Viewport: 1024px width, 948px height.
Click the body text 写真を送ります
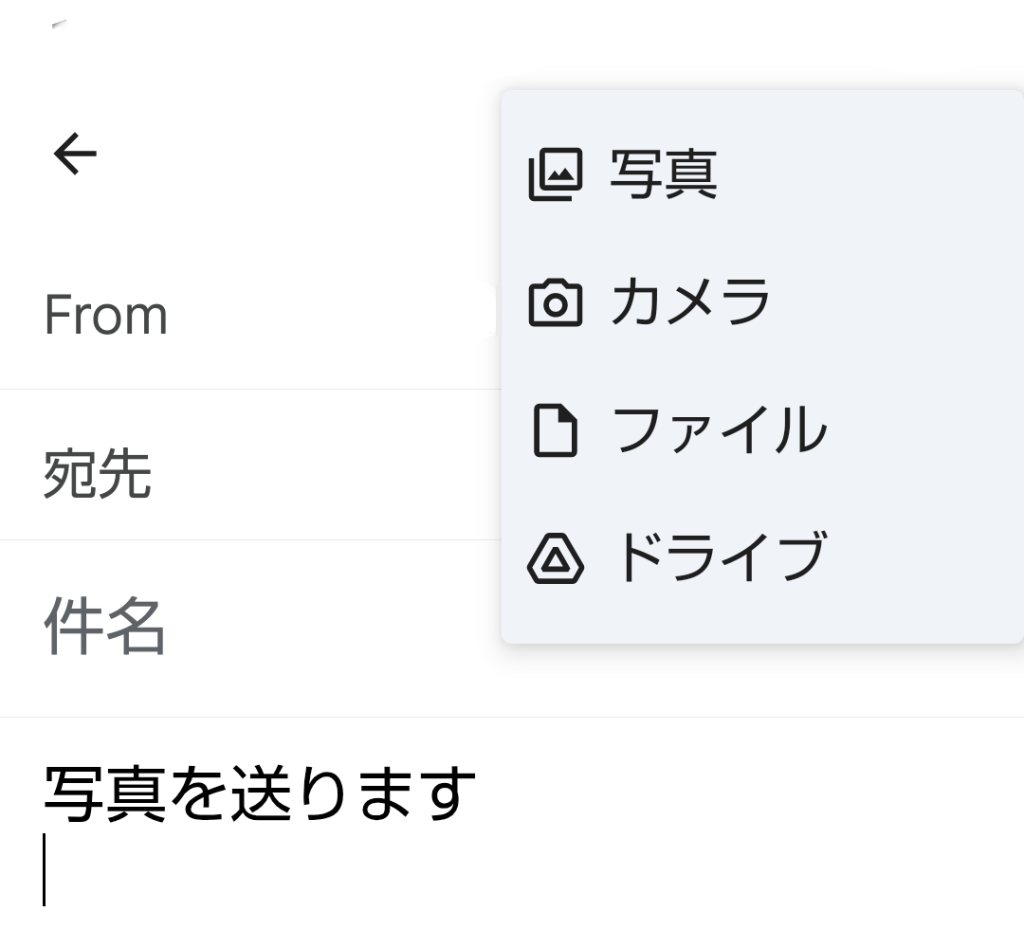click(258, 793)
